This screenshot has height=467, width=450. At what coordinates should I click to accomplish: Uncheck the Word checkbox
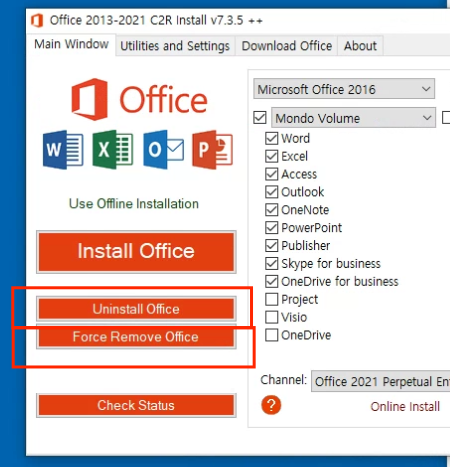tap(272, 138)
